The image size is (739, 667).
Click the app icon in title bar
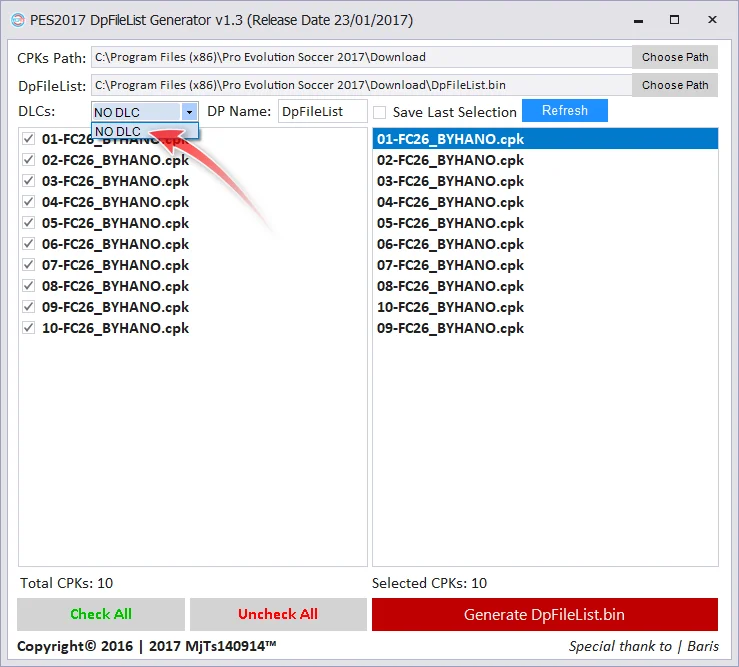click(17, 20)
